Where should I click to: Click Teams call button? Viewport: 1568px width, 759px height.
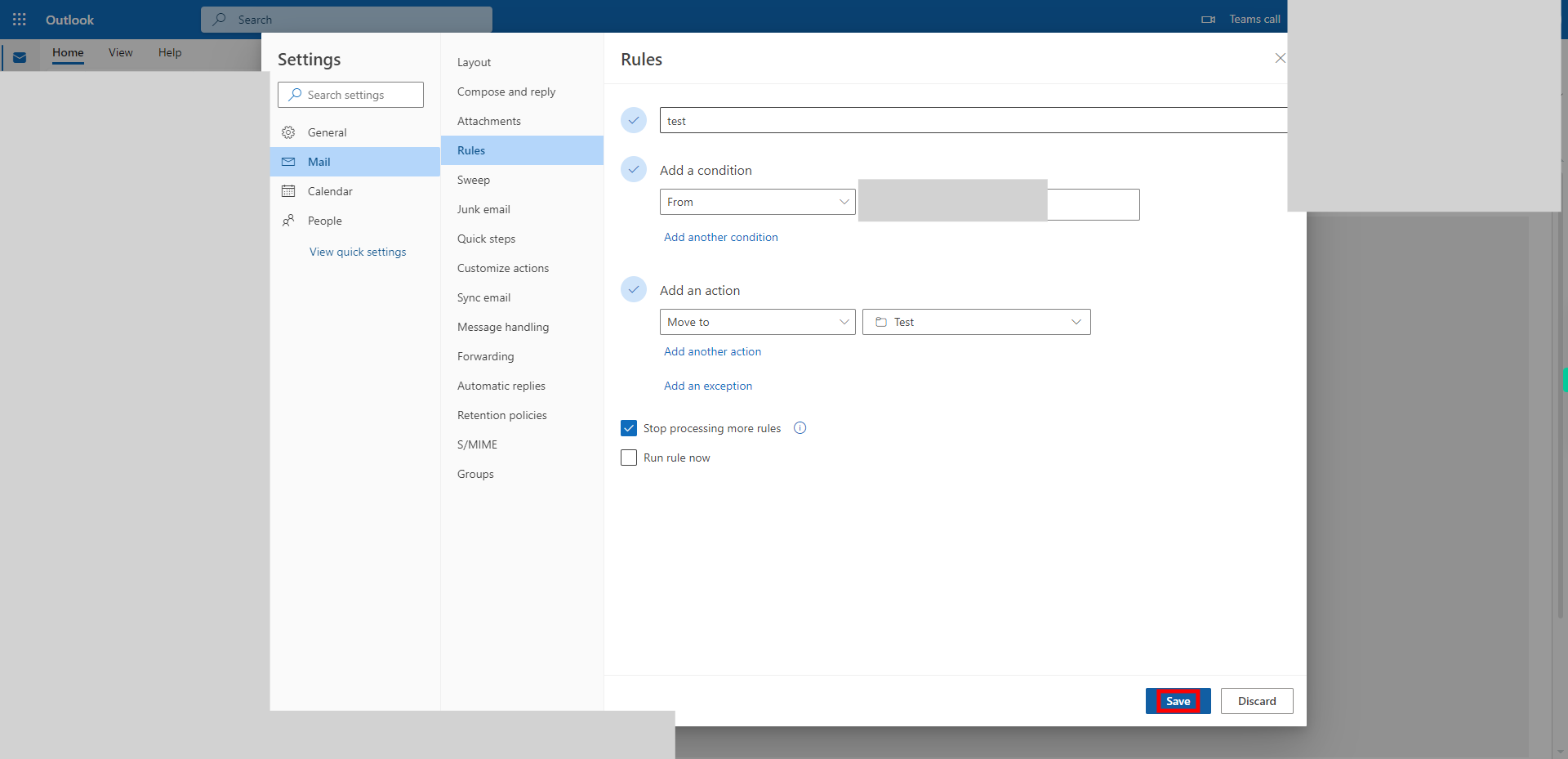click(1242, 20)
